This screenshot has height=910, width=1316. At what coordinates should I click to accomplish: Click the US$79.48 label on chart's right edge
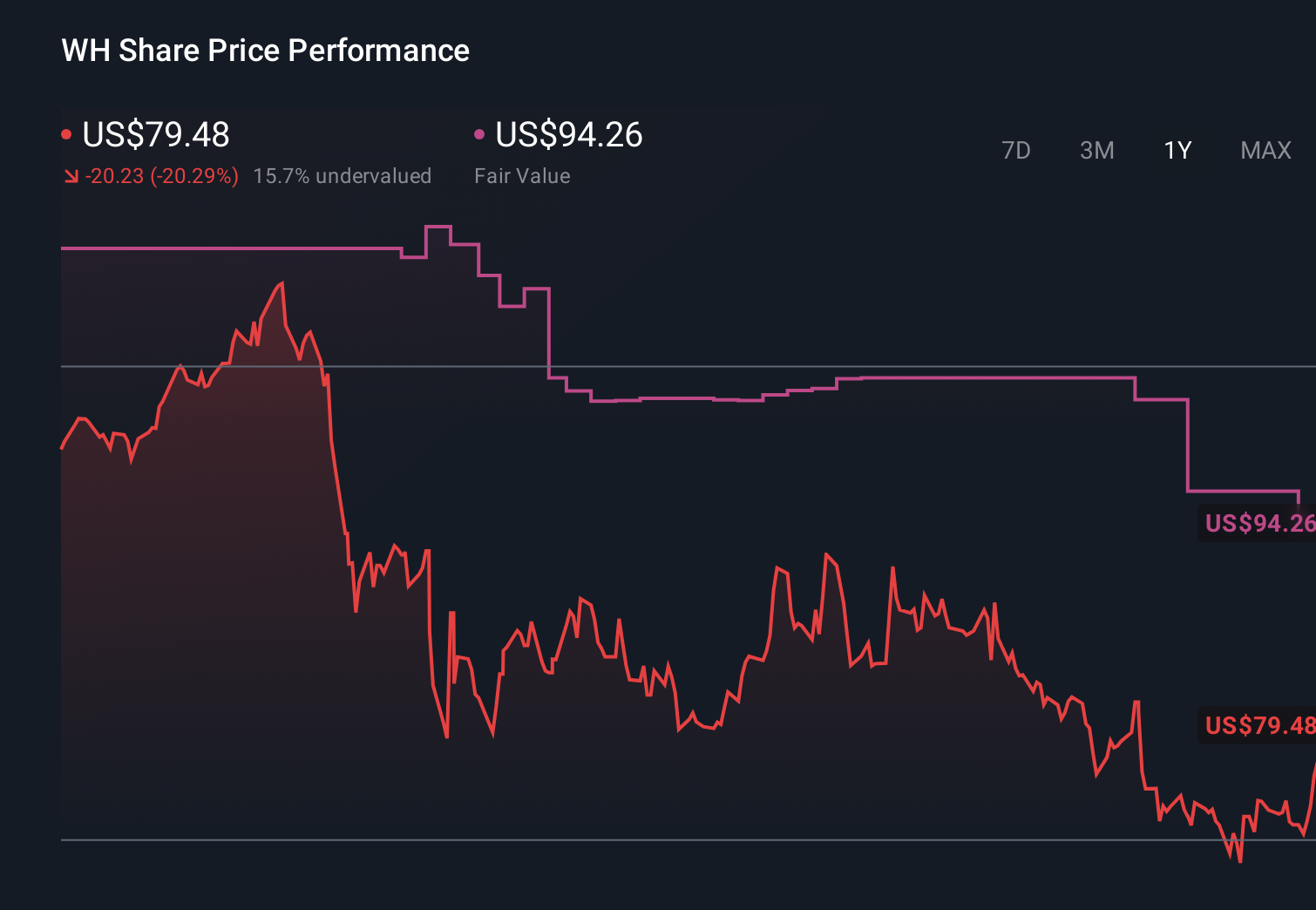[x=1258, y=724]
